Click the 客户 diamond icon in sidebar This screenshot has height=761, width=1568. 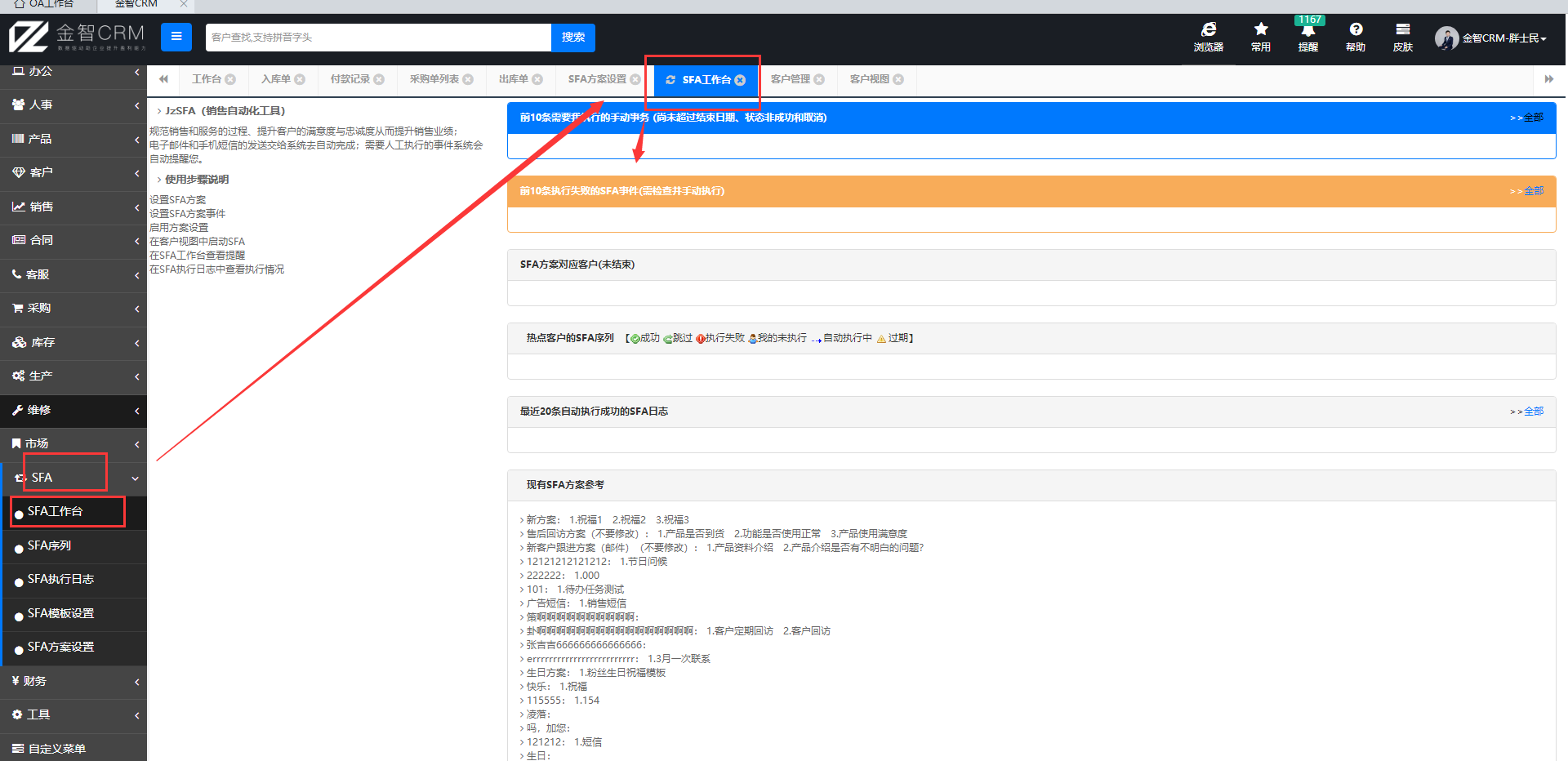(x=19, y=172)
